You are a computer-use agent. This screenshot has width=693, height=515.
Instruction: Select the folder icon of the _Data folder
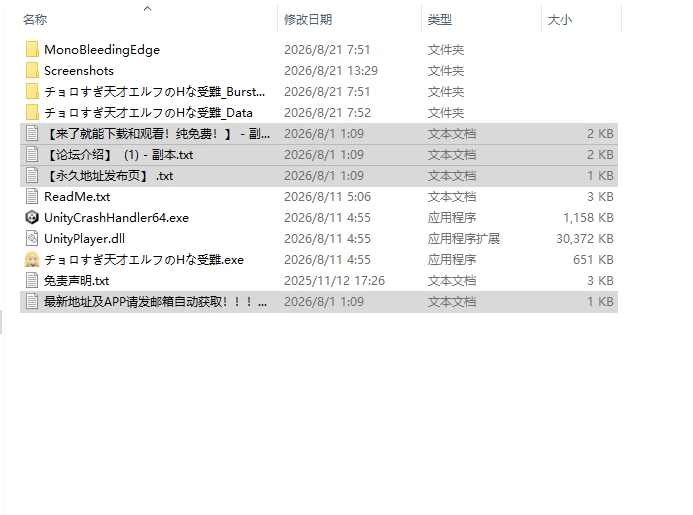point(32,113)
